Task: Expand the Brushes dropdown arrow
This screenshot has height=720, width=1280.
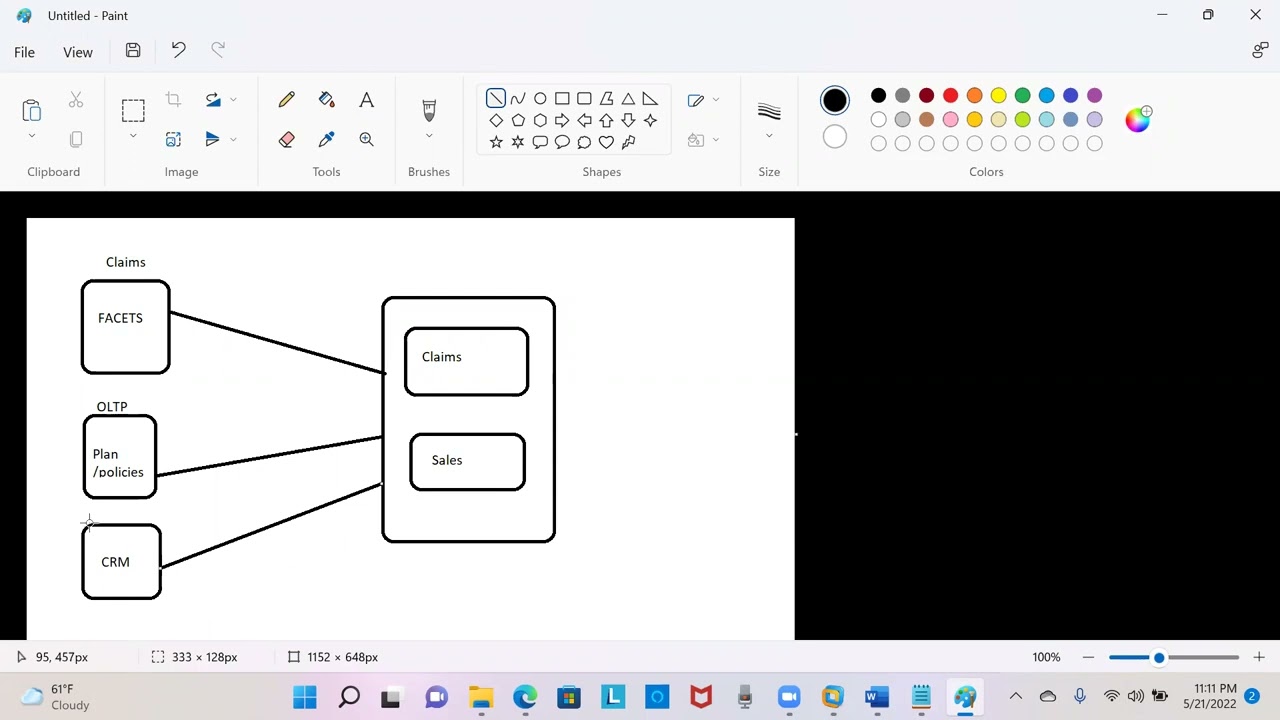Action: (x=429, y=136)
